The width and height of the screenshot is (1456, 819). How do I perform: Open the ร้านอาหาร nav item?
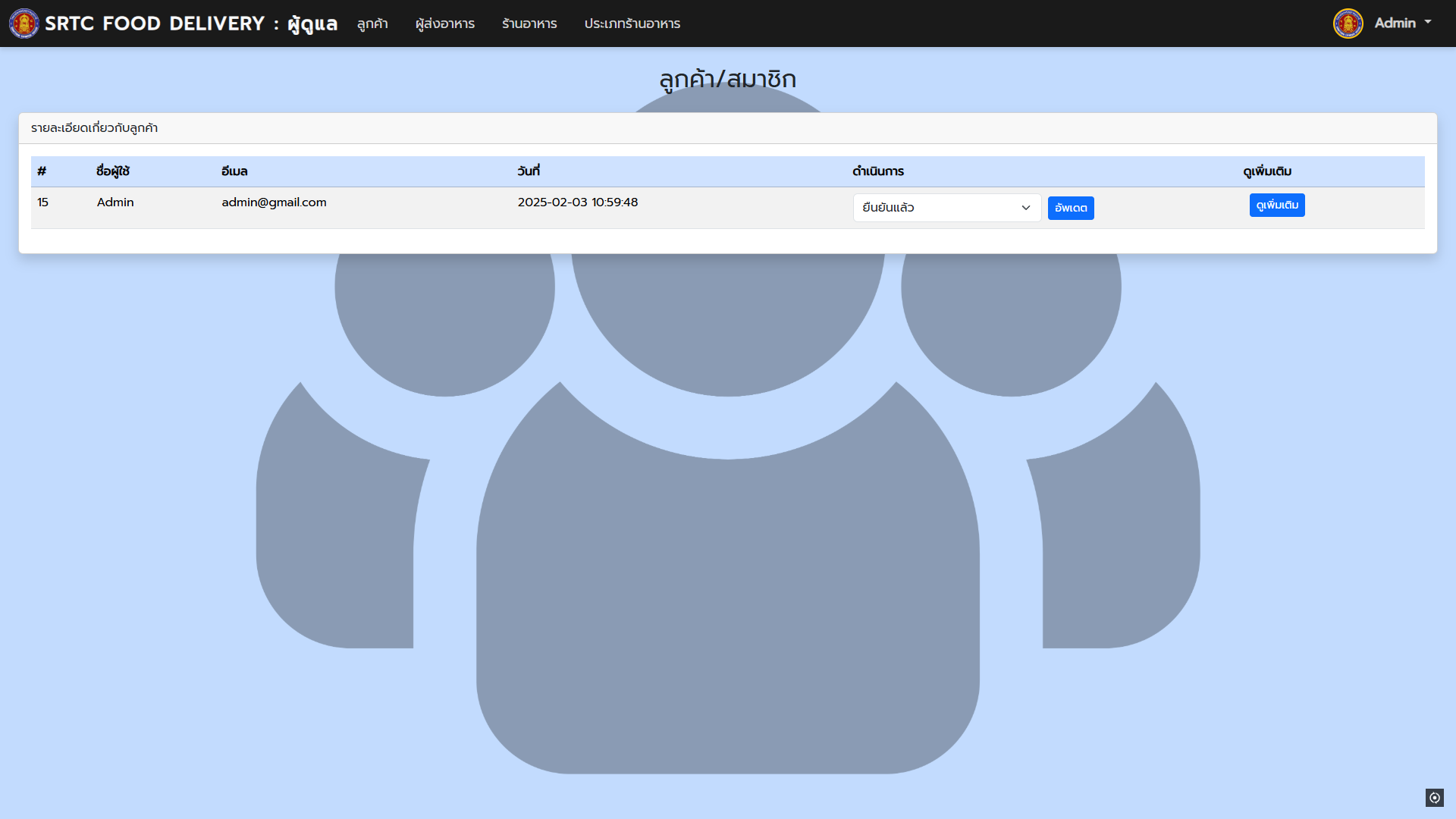click(x=529, y=24)
